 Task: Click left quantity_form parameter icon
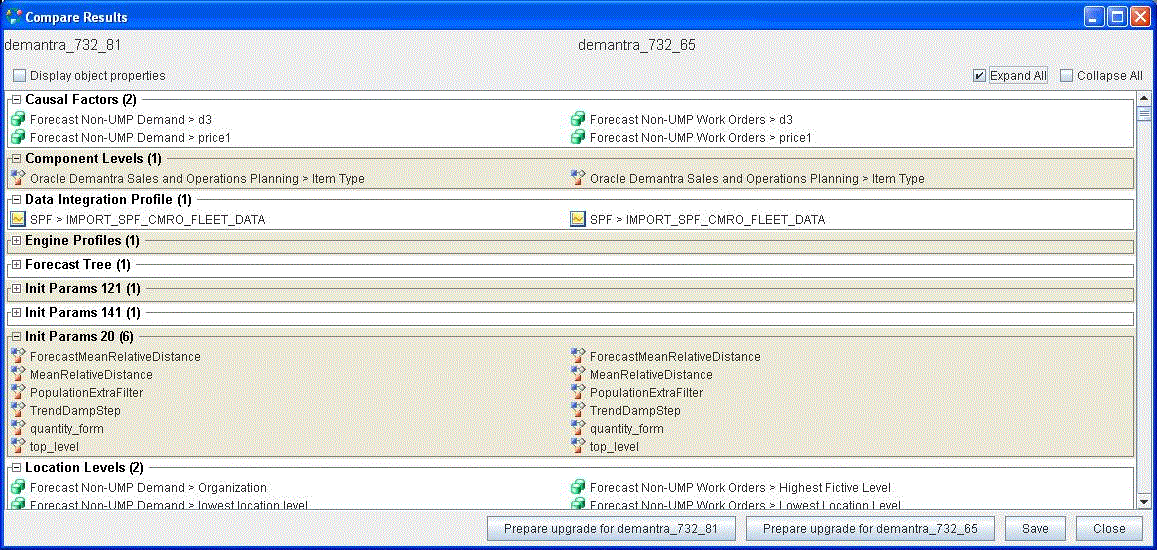[18, 428]
